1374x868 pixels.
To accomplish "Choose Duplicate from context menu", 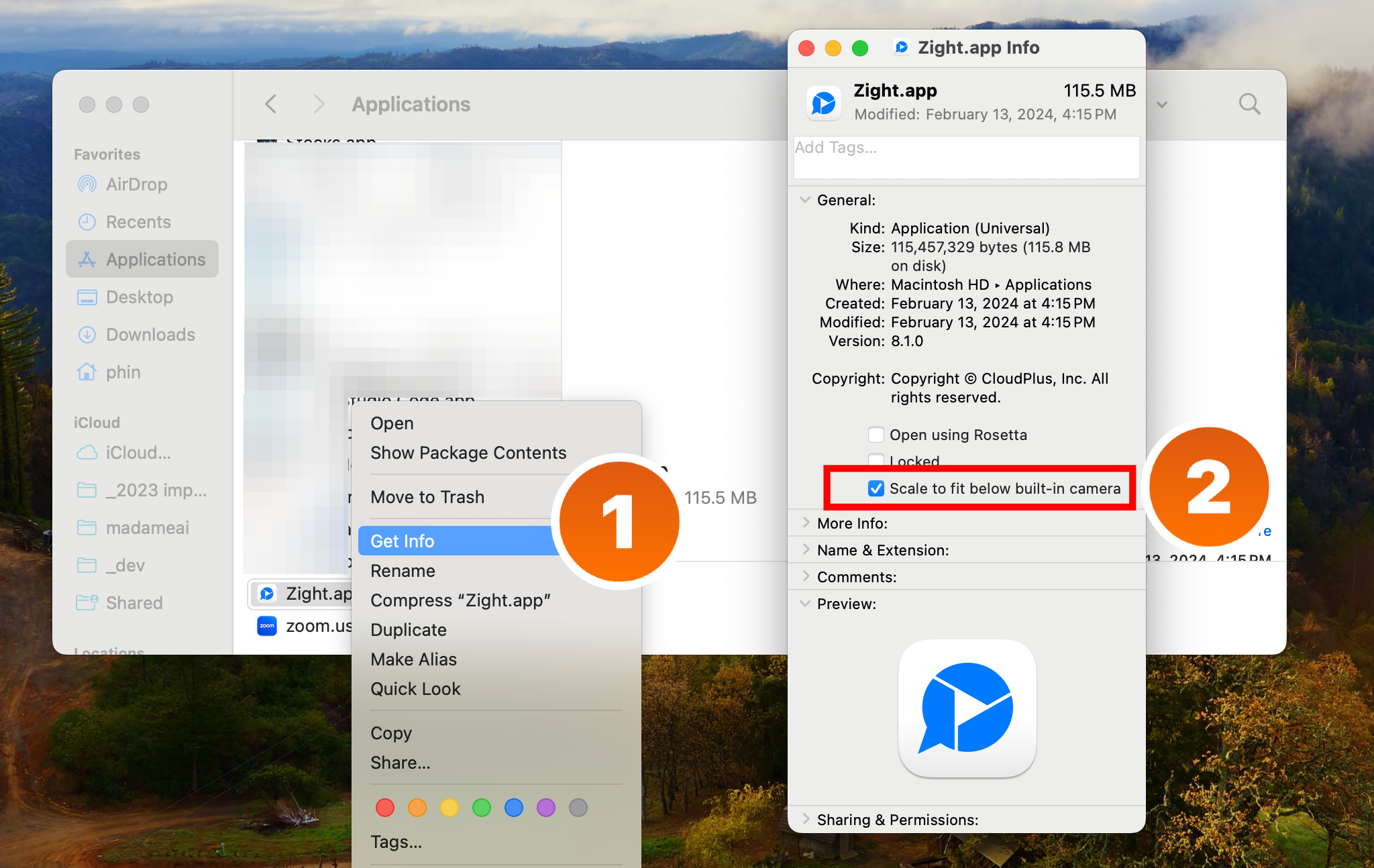I will (409, 630).
